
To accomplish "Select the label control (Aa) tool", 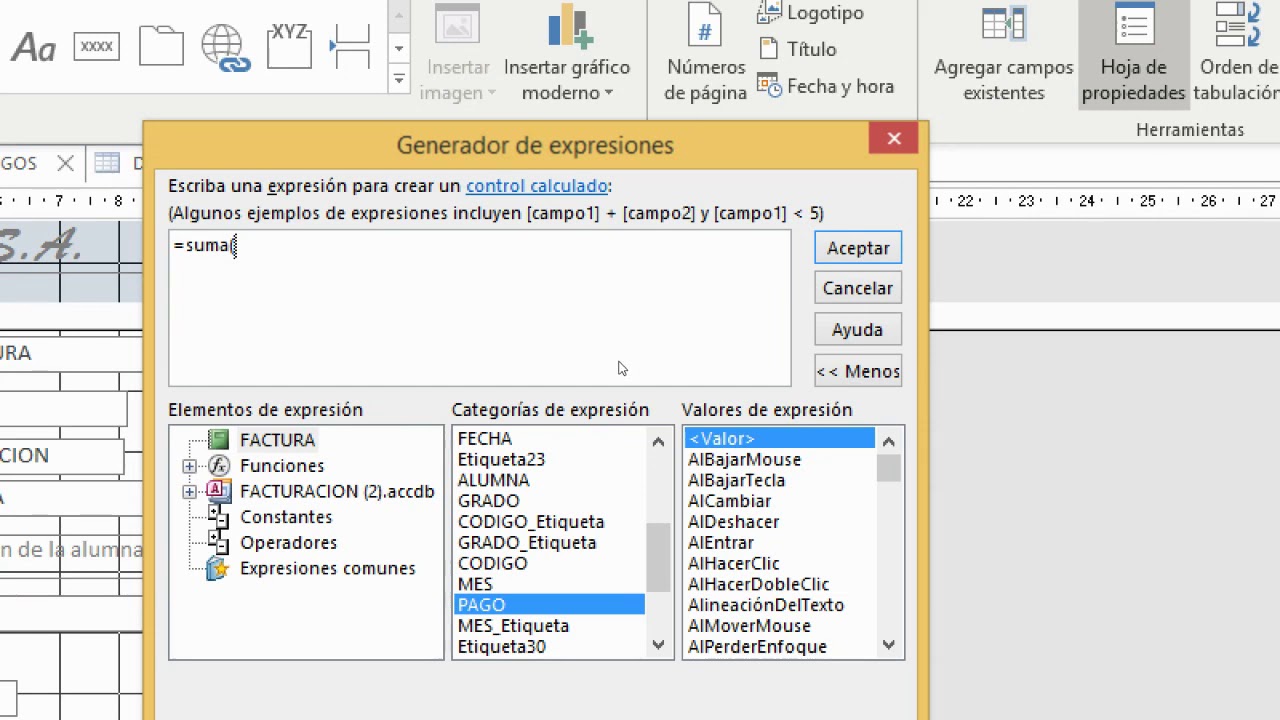I will point(33,47).
